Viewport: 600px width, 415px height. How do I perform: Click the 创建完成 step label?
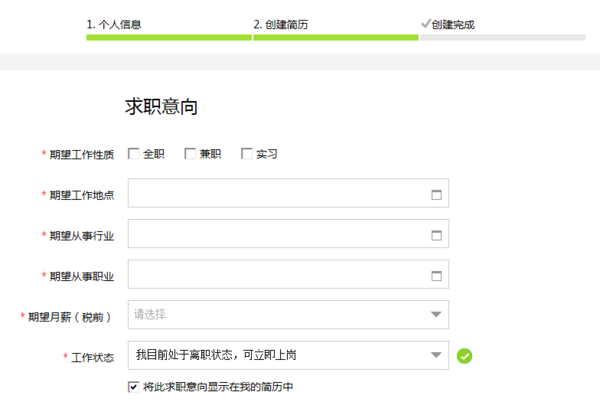[x=453, y=24]
